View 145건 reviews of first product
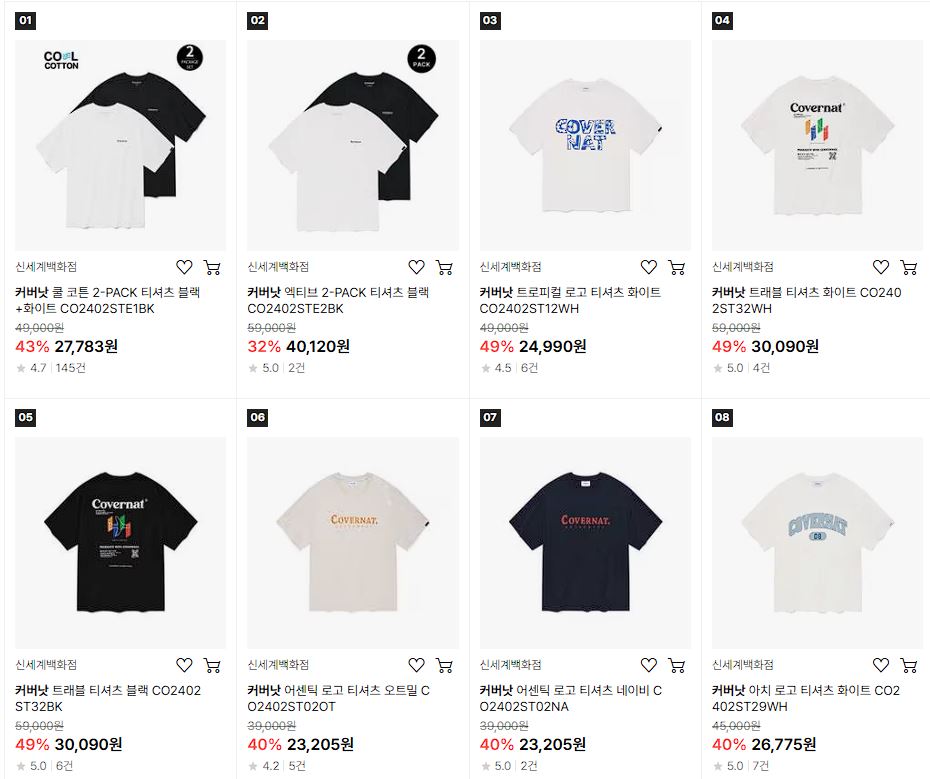The height and width of the screenshot is (779, 930). coord(71,368)
